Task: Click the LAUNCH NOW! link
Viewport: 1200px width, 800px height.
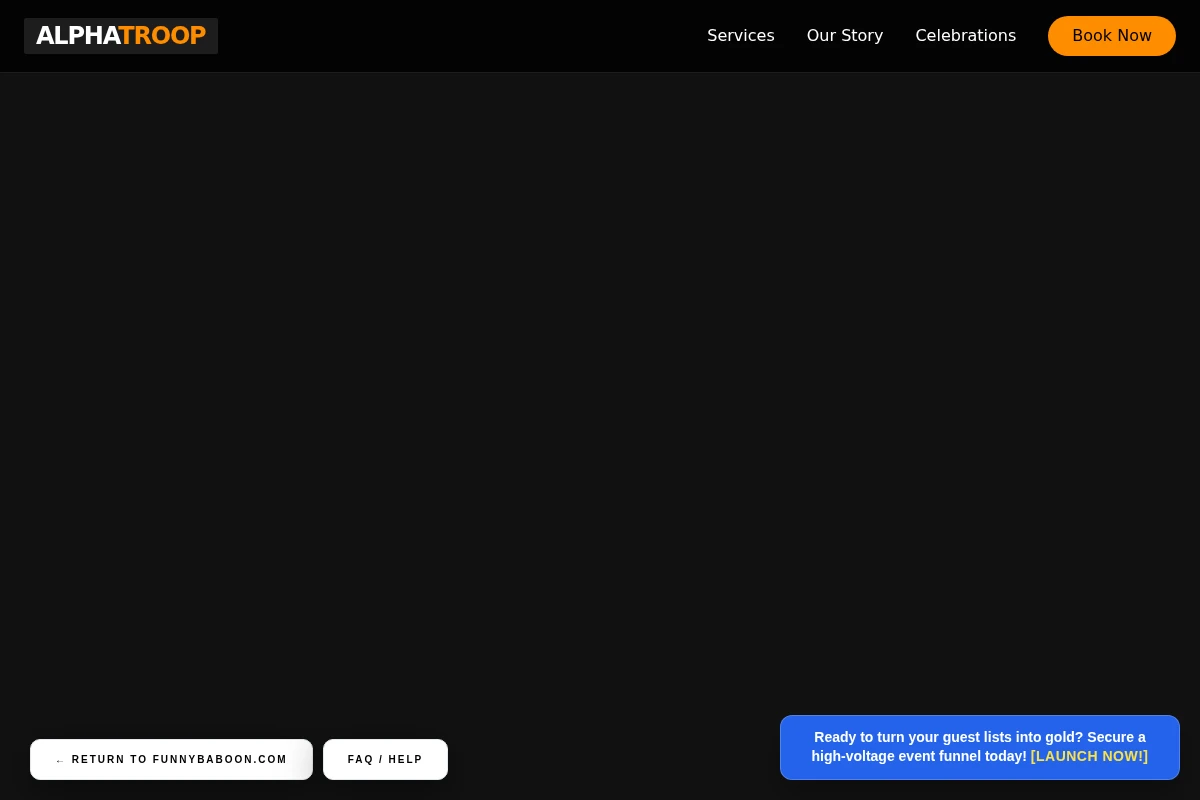Action: (x=1089, y=757)
